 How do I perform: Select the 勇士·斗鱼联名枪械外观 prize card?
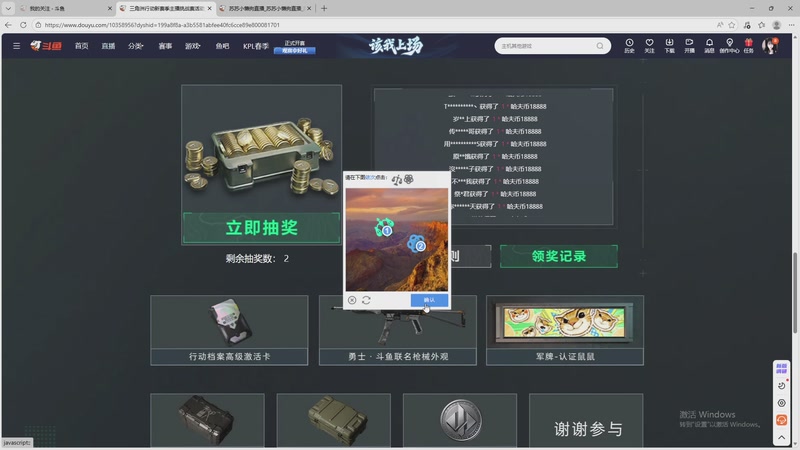point(398,330)
